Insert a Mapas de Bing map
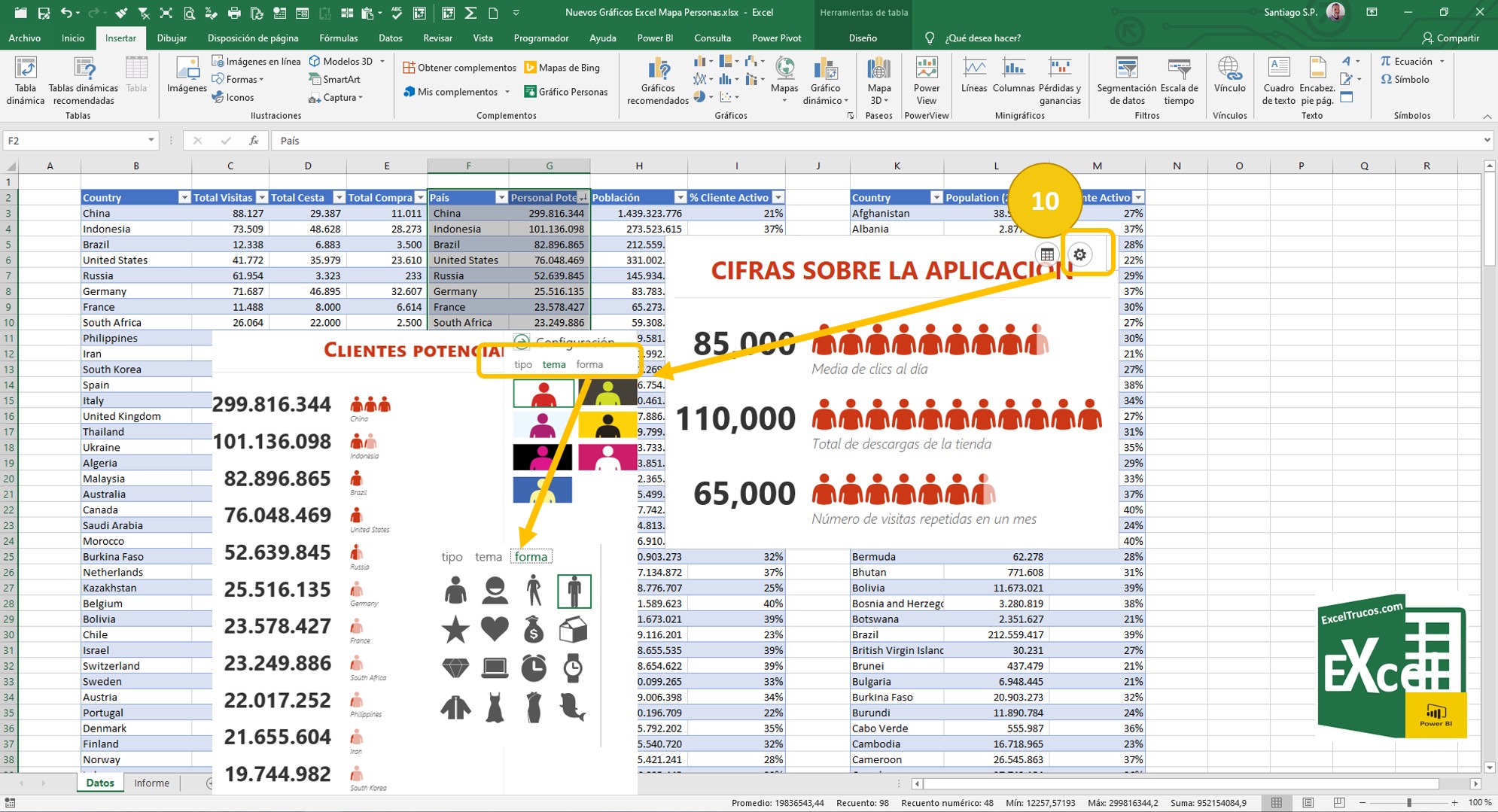This screenshot has height=812, width=1498. 562,67
